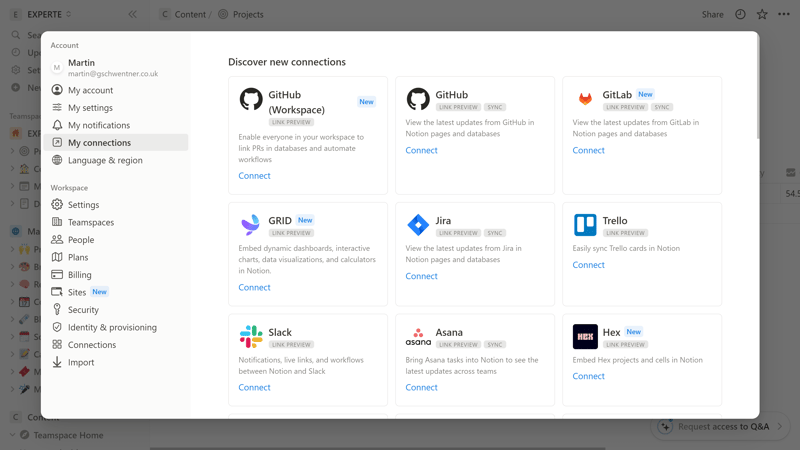Connect the Jira integration
This screenshot has width=800, height=450.
click(x=421, y=276)
